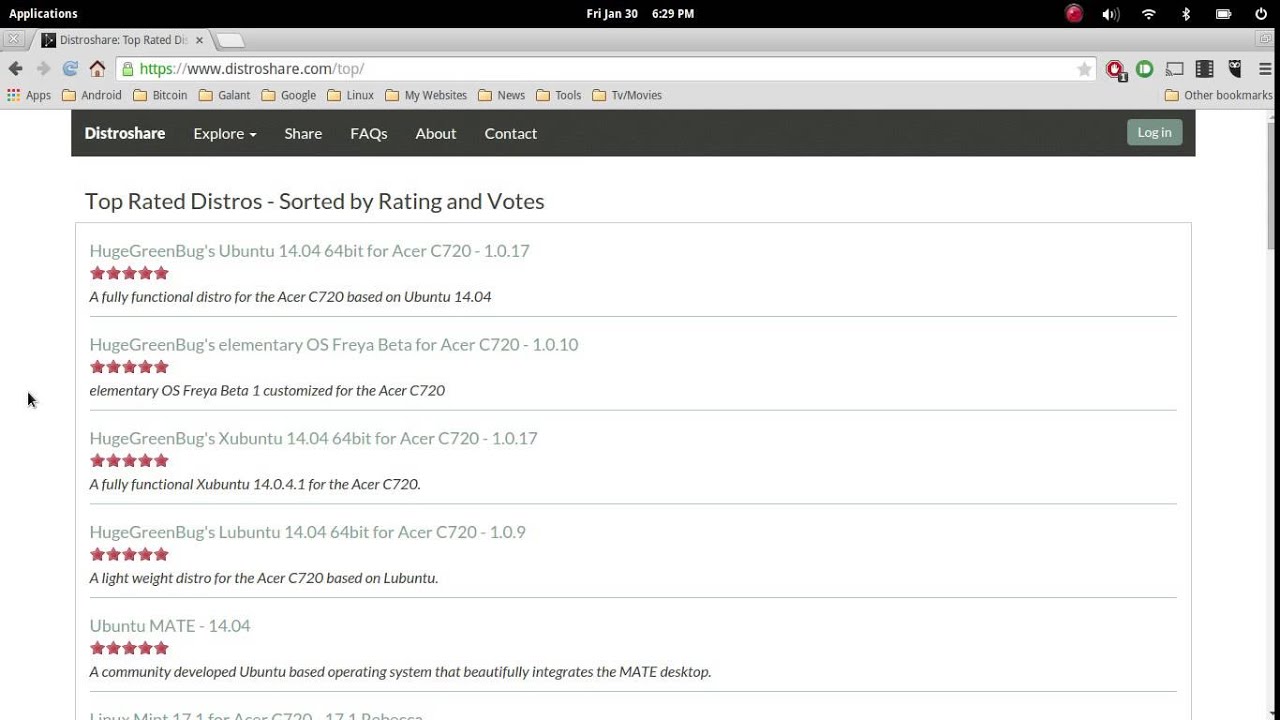The image size is (1280, 720).
Task: Click the star rating under the Xubuntu 14.04 entry
Action: [129, 461]
